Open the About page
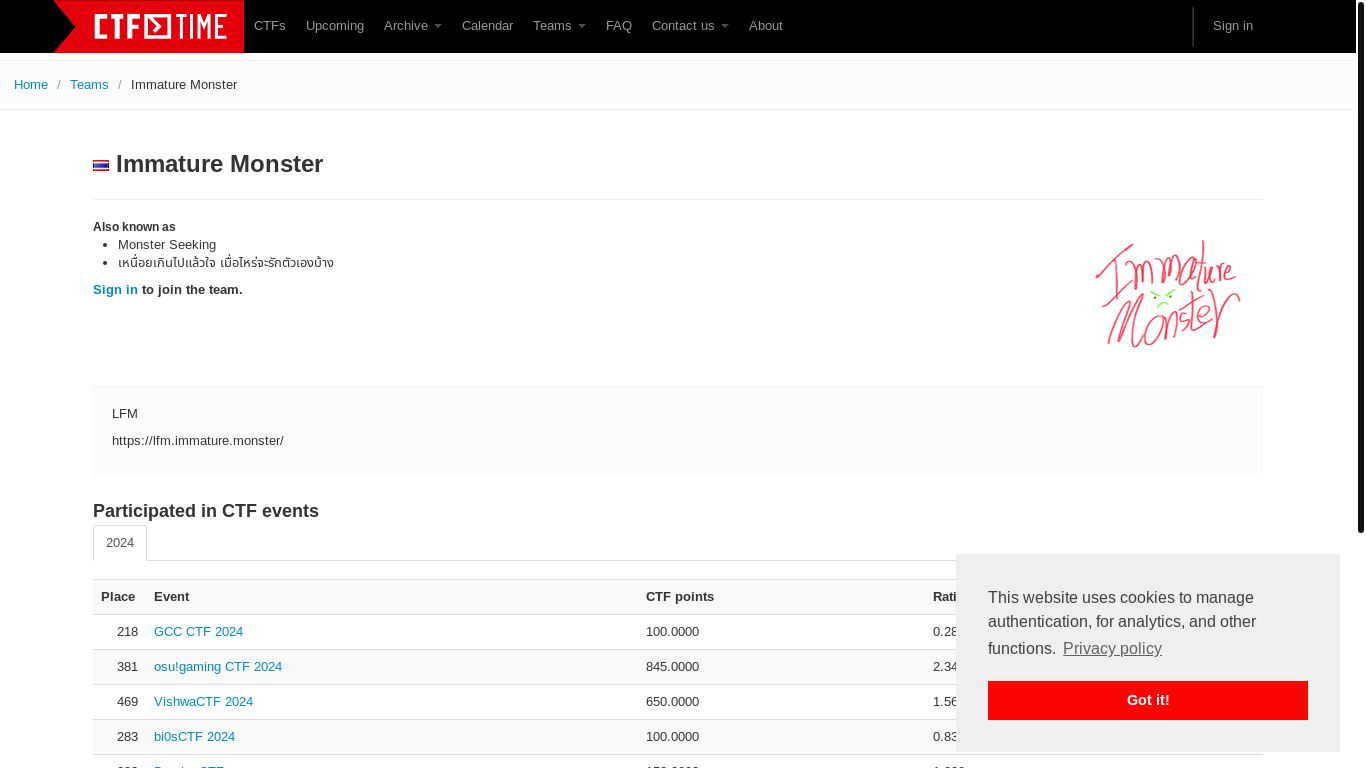Viewport: 1366px width, 768px height. 766,26
